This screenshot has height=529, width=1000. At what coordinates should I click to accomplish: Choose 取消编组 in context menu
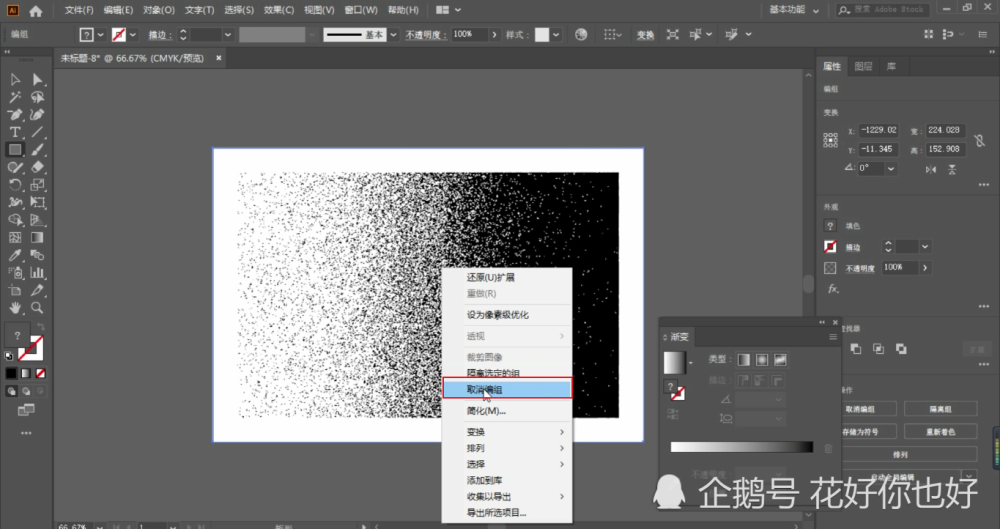507,389
